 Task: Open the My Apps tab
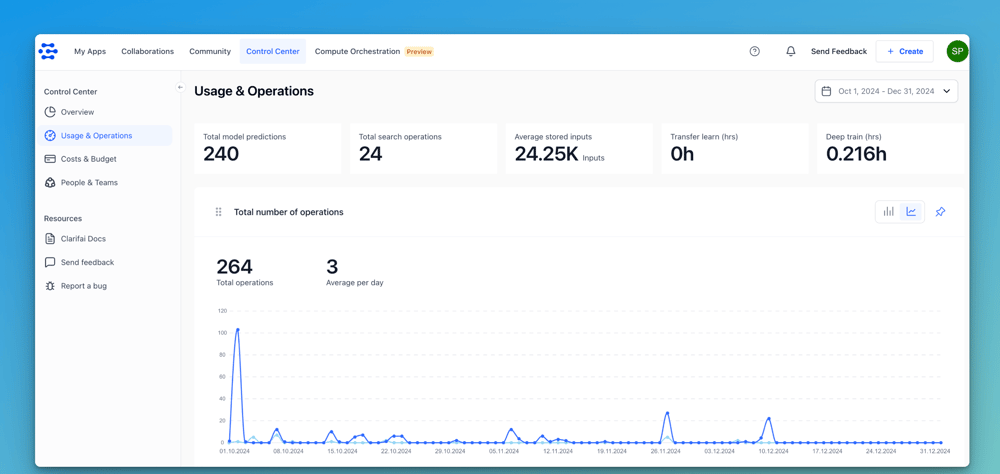point(90,51)
